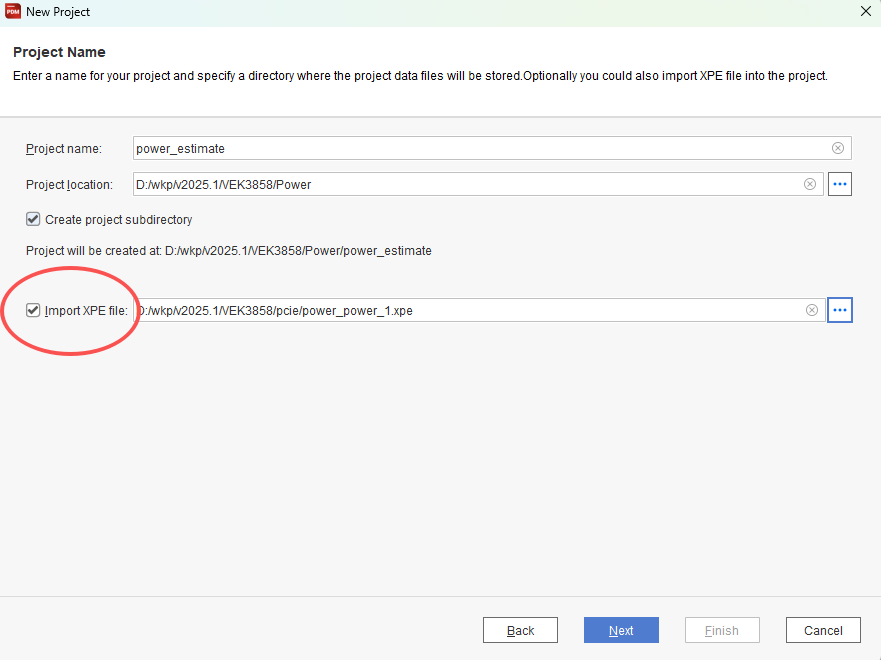The height and width of the screenshot is (660, 881).
Task: Clear the Project name field text
Action: click(838, 148)
